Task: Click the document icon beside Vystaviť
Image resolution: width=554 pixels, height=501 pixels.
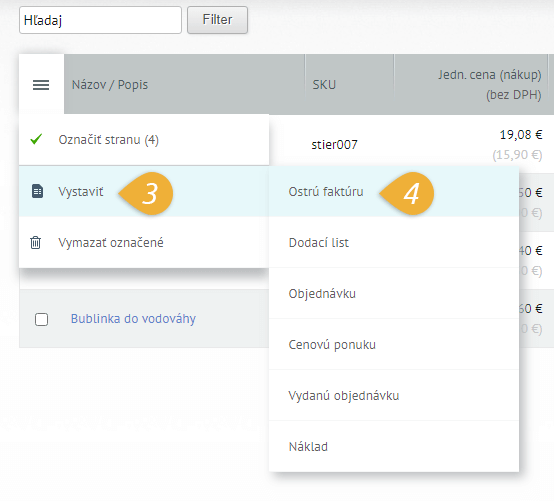Action: (37, 191)
